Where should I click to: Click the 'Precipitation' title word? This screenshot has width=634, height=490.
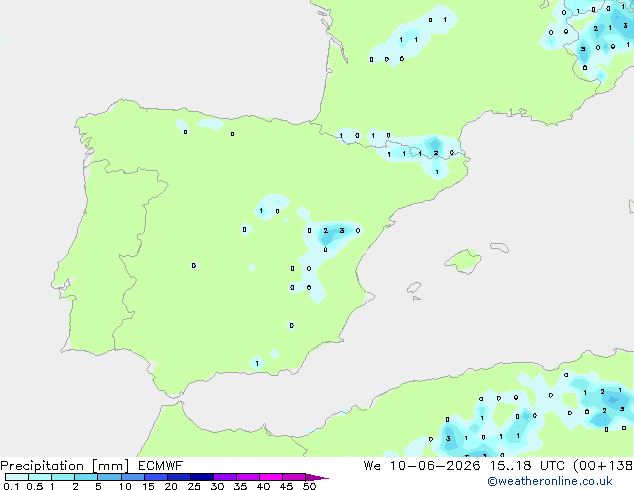tap(42, 466)
